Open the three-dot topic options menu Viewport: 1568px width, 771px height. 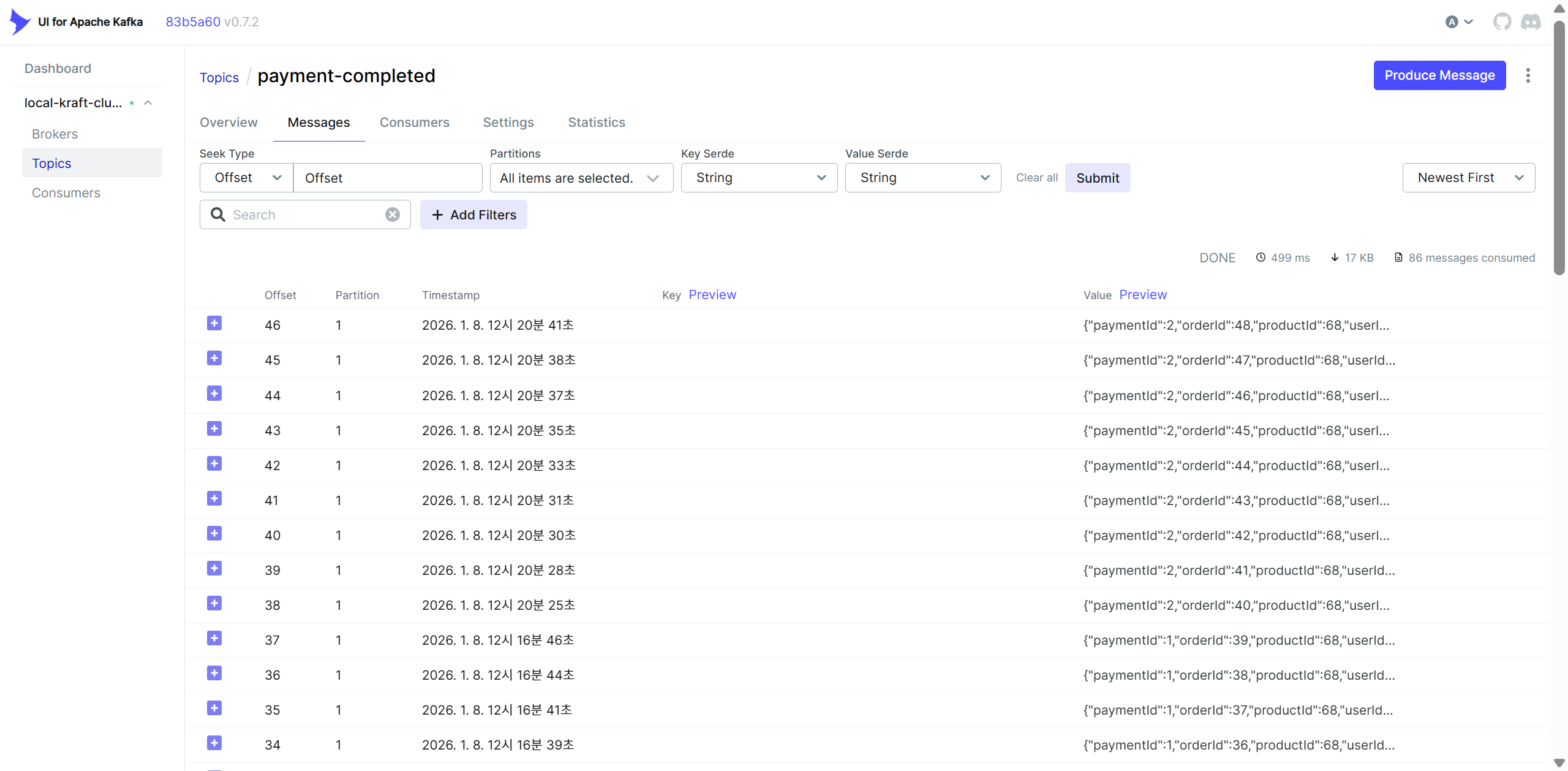pyautogui.click(x=1528, y=75)
